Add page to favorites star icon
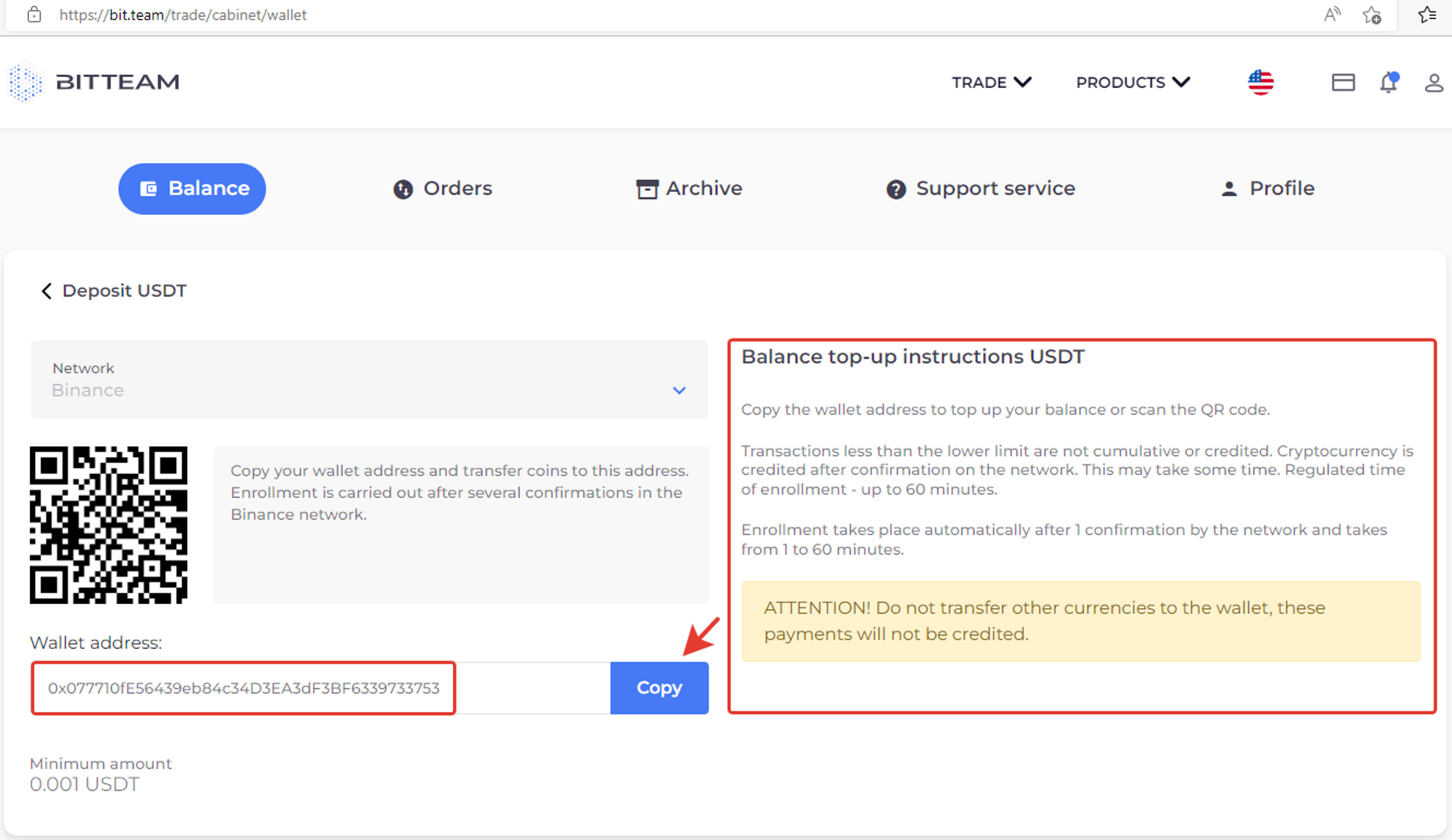 (x=1371, y=15)
